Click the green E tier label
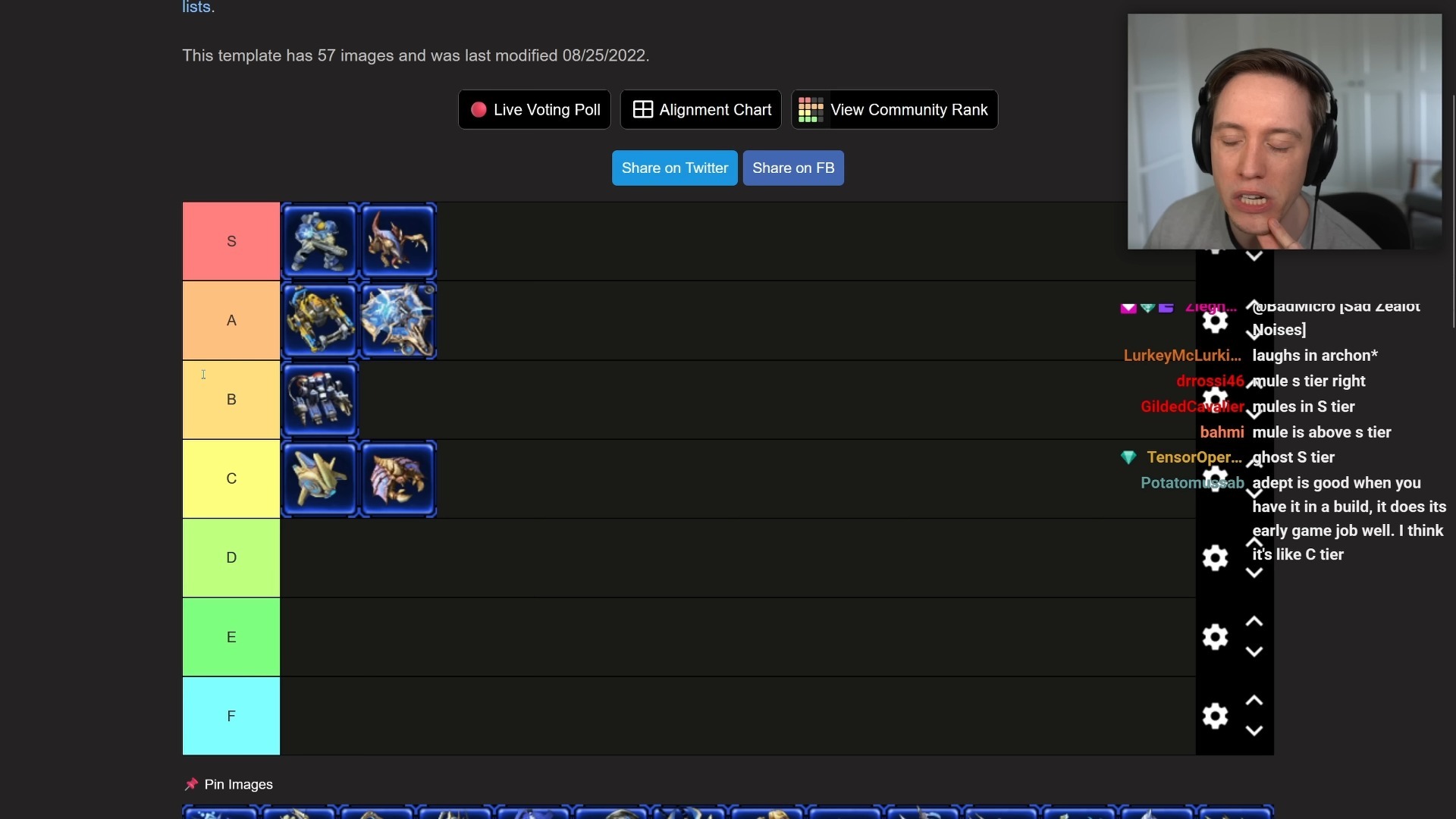This screenshot has height=819, width=1456. click(231, 637)
